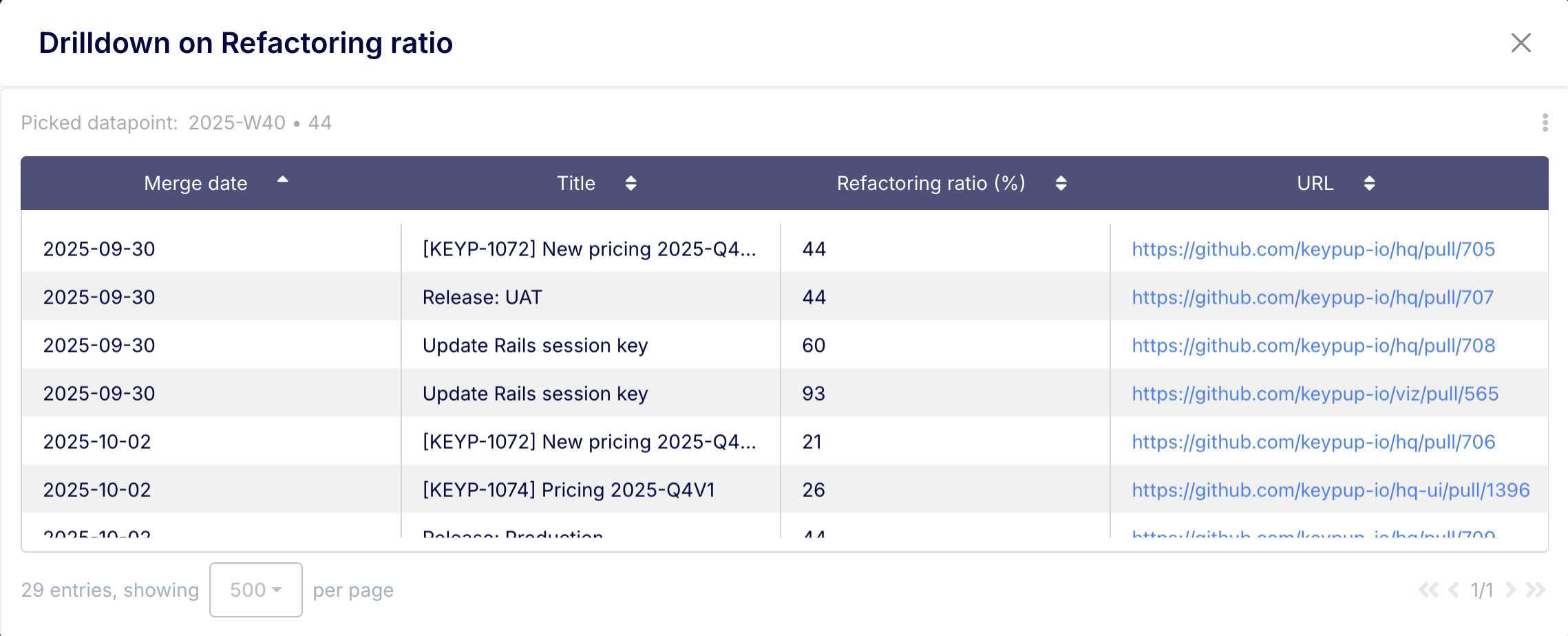Go to the previous page
The height and width of the screenshot is (636, 1568).
point(1454,590)
